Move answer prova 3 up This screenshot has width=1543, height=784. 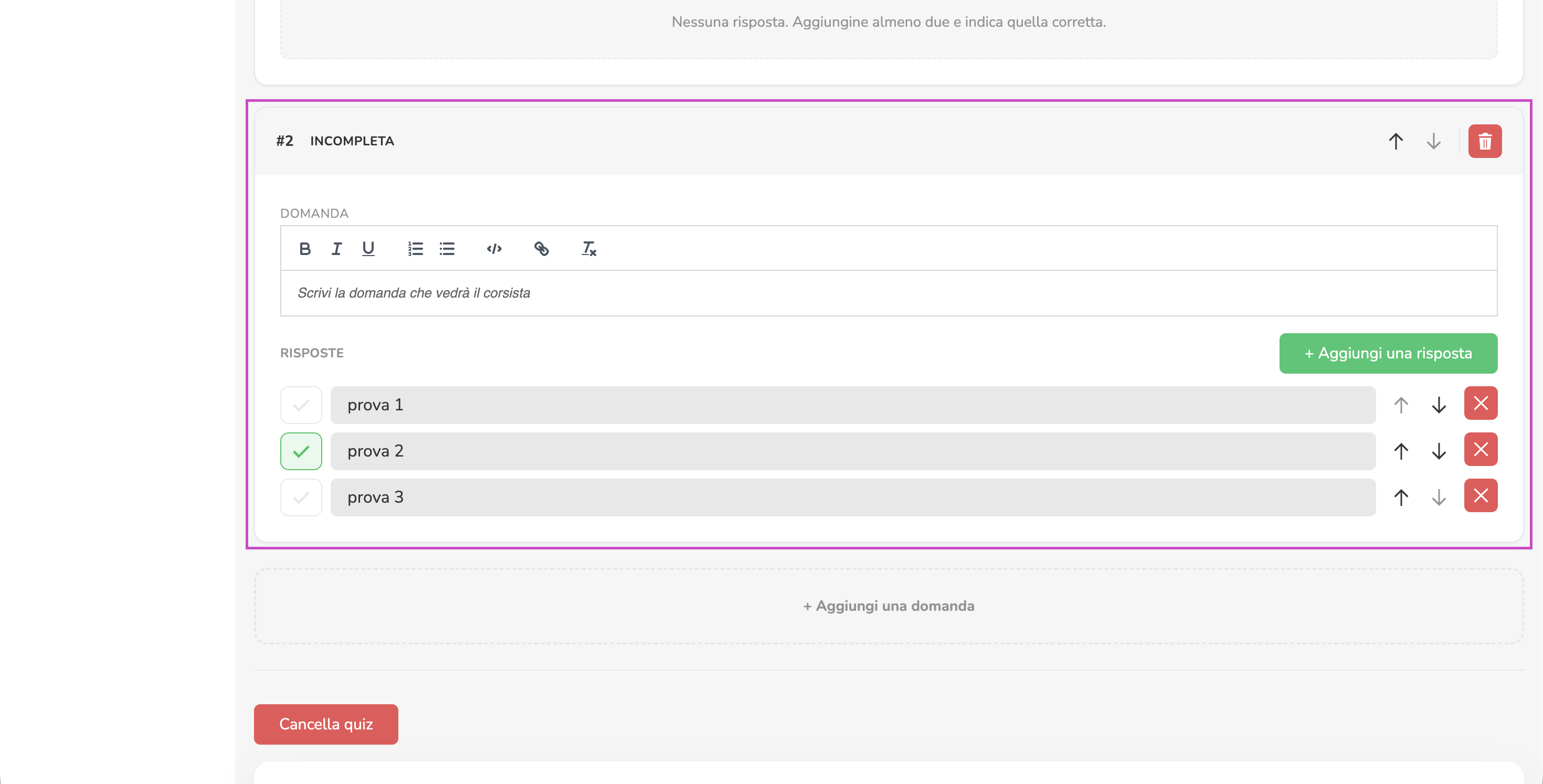(x=1401, y=497)
